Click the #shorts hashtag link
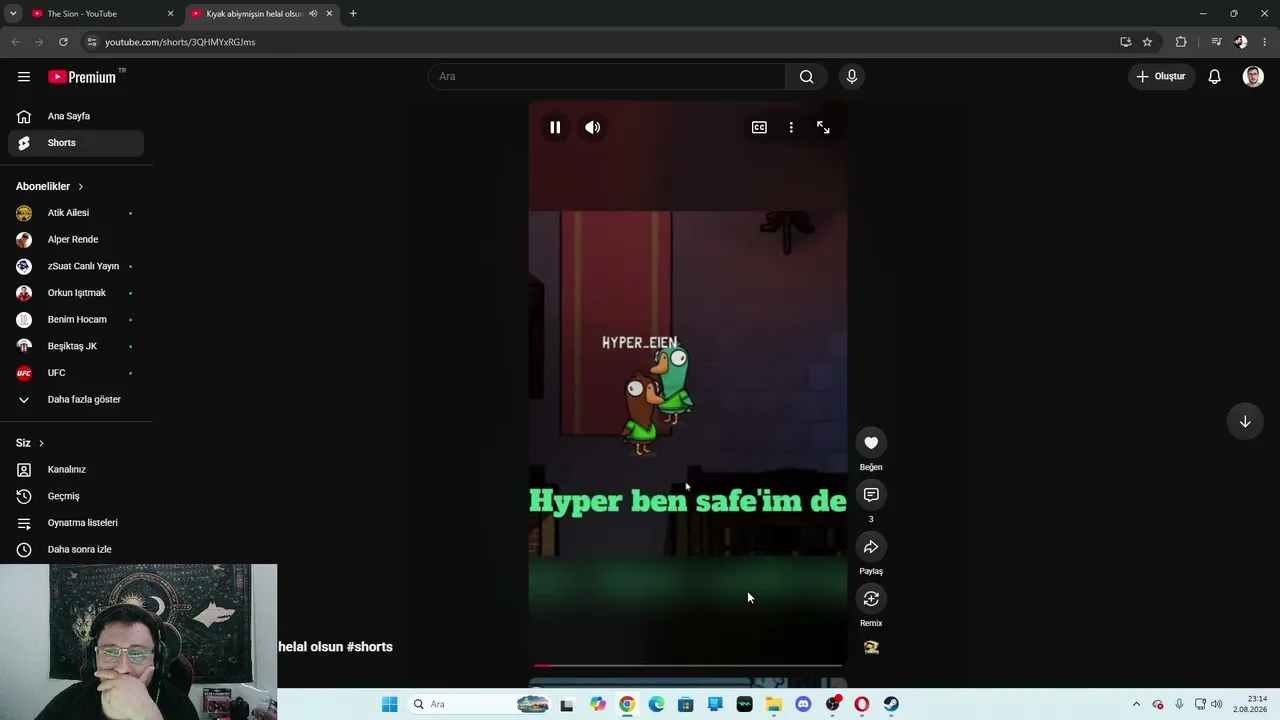 [370, 647]
